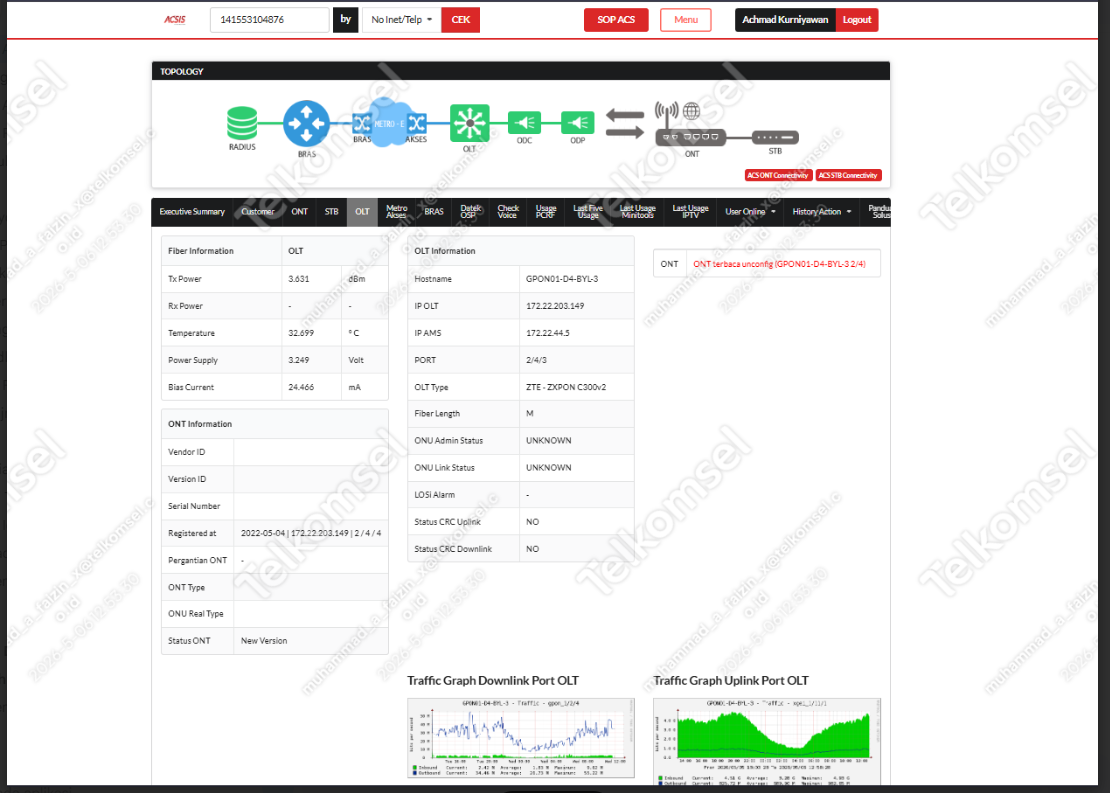Click the Traffic Graph Uplink Port OLT heading
Viewport: 1110px width, 793px height.
[731, 680]
